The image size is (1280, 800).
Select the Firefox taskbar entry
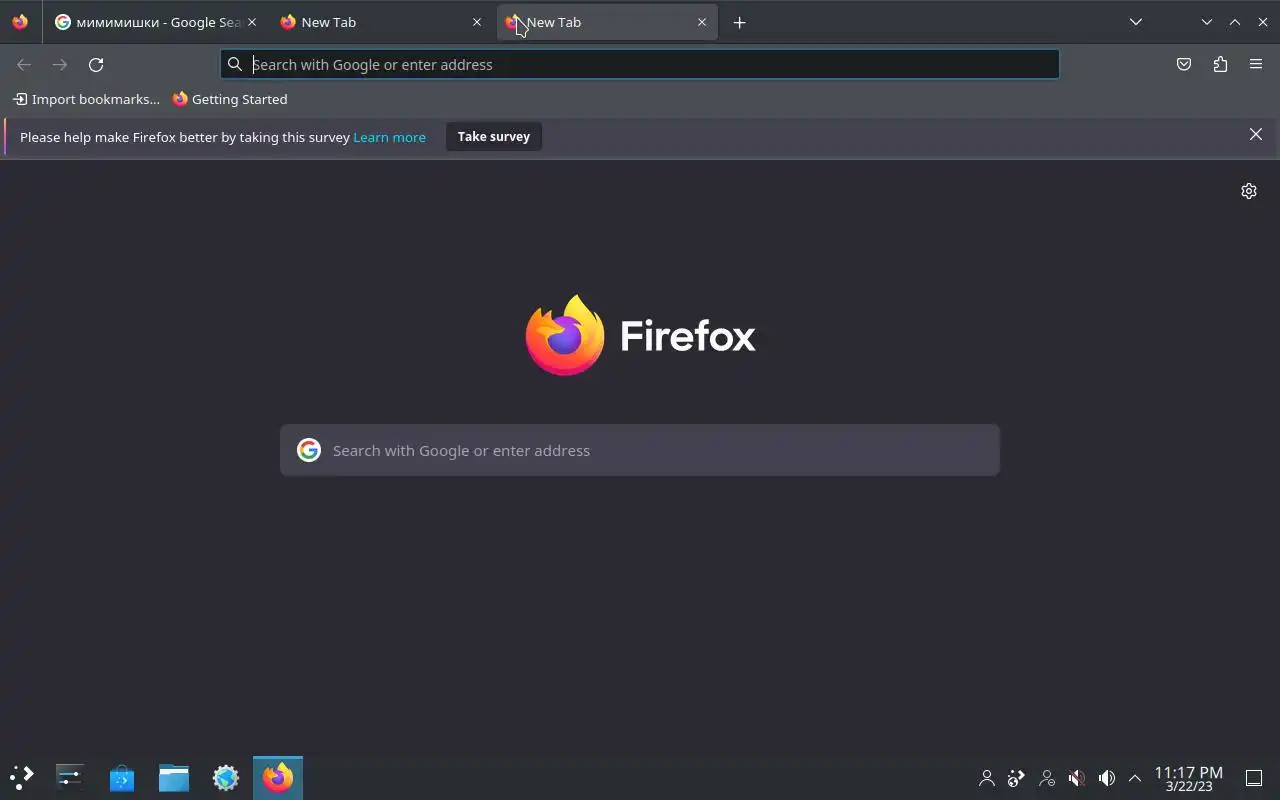click(x=278, y=777)
